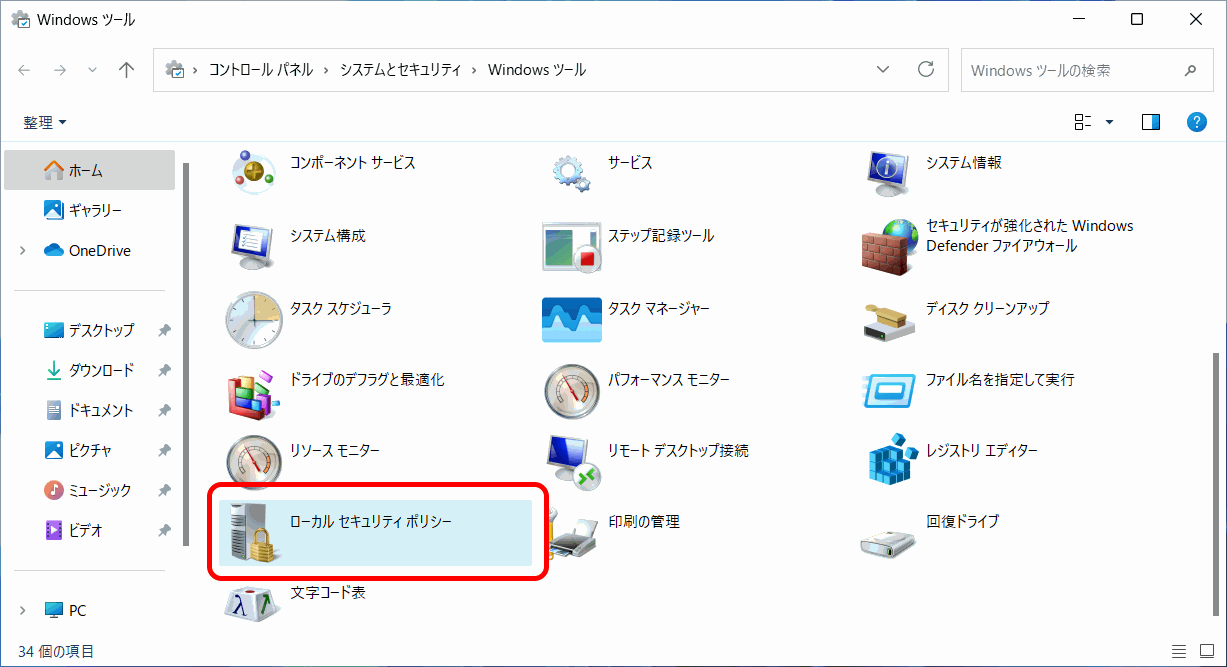
Task: Select ミュージック in quick access
Action: pyautogui.click(x=90, y=490)
